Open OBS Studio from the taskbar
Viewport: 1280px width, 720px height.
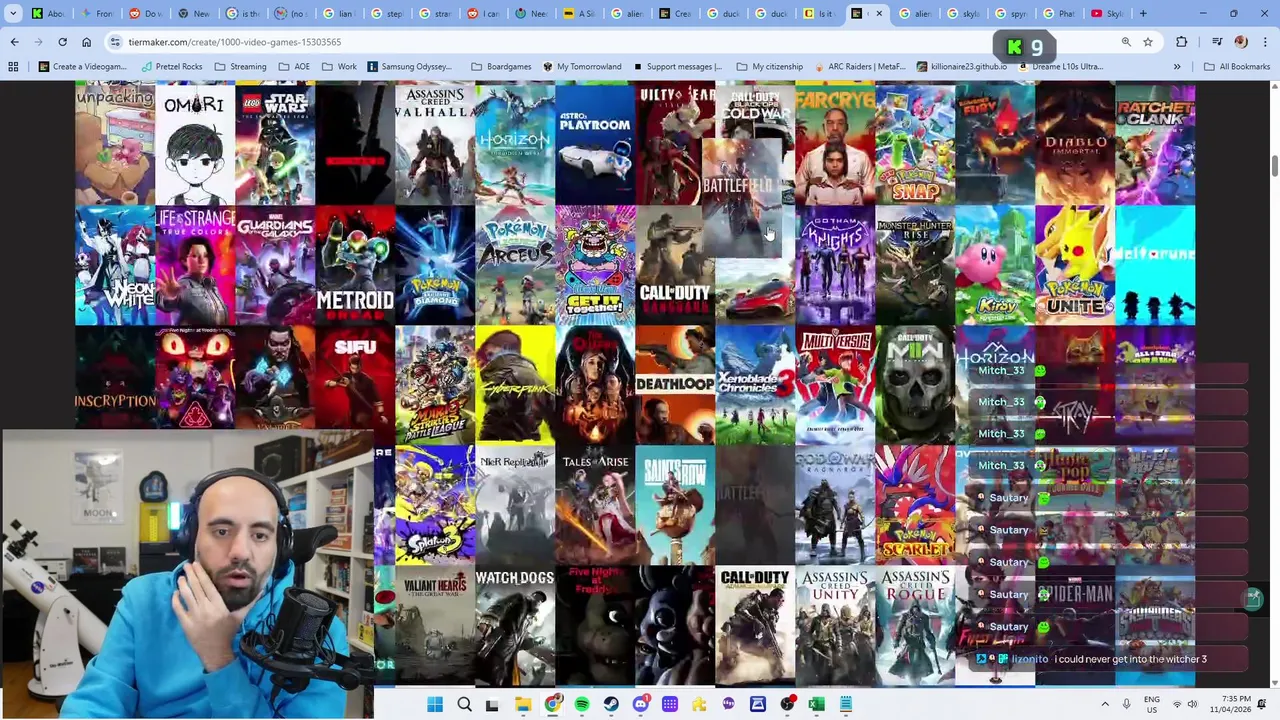click(x=787, y=705)
